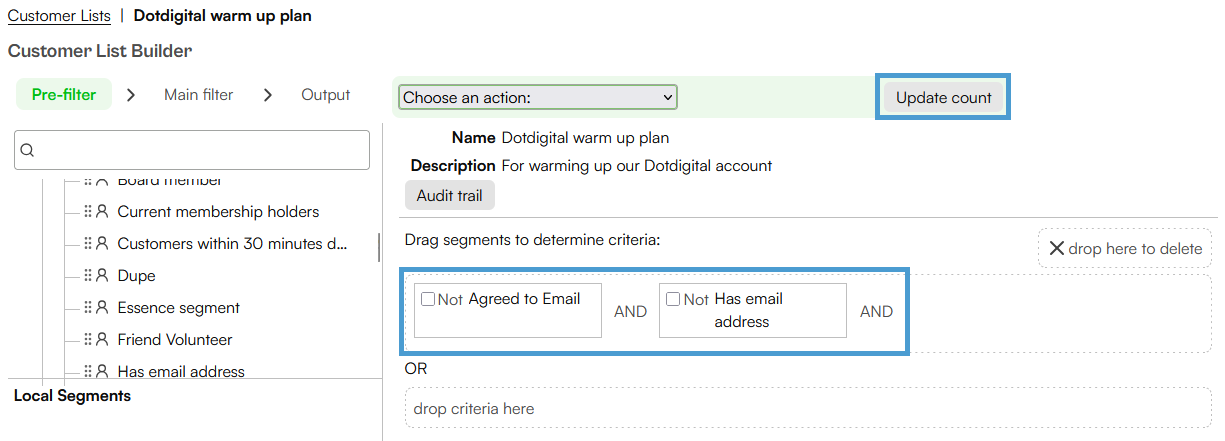Viewport: 1225px width, 441px height.
Task: Go to the Main filter step
Action: [199, 95]
